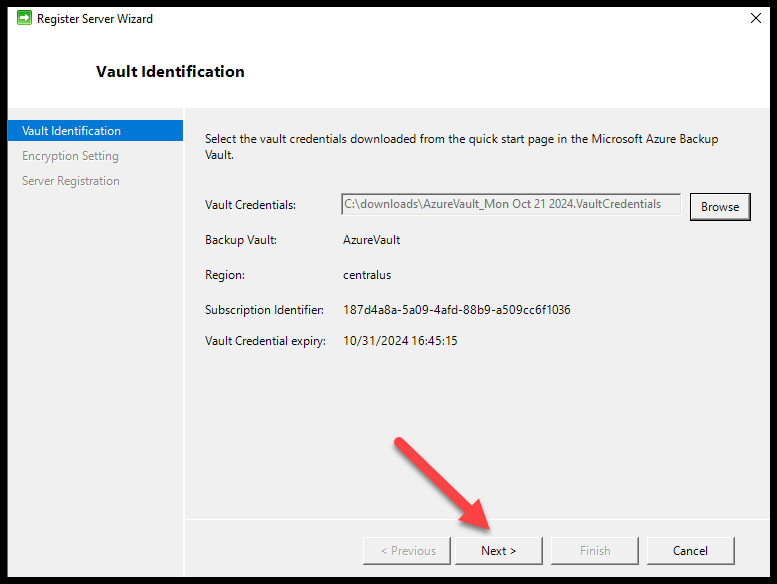Select the Vault Identification step

(x=95, y=131)
